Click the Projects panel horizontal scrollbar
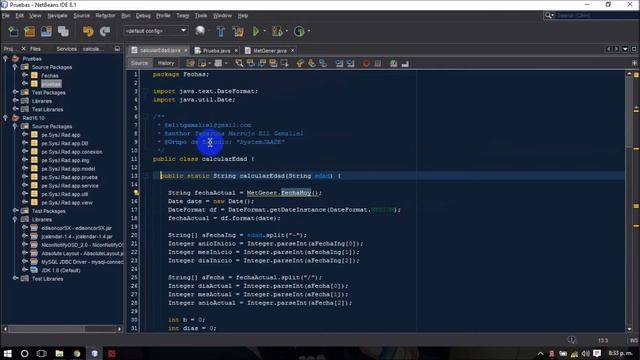The width and height of the screenshot is (640, 360). [x=62, y=329]
